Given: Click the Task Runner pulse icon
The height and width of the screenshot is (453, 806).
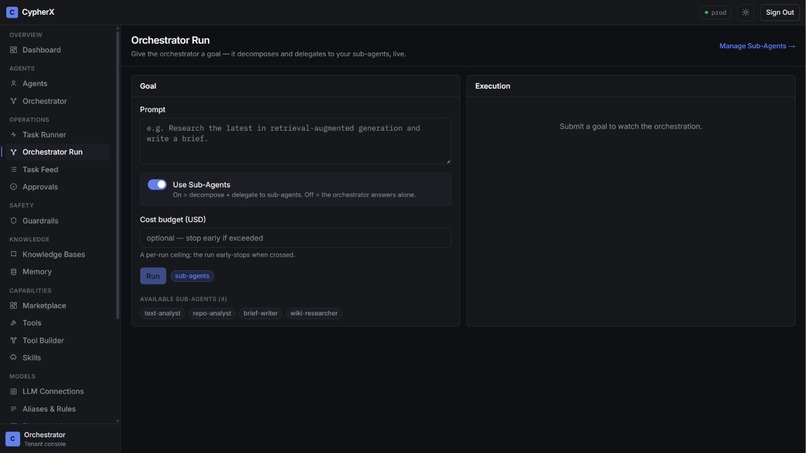Looking at the screenshot, I should pos(13,135).
